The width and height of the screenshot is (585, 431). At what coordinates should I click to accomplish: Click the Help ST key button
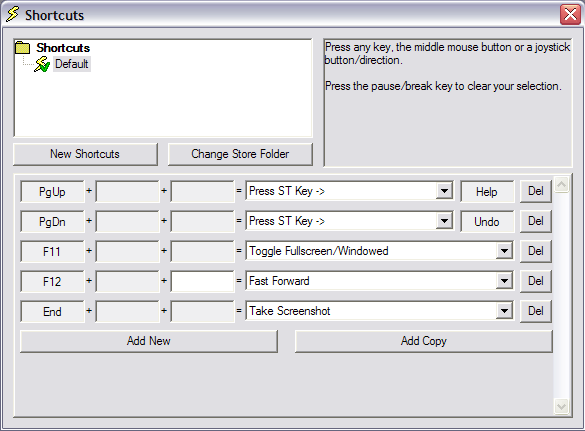(487, 192)
